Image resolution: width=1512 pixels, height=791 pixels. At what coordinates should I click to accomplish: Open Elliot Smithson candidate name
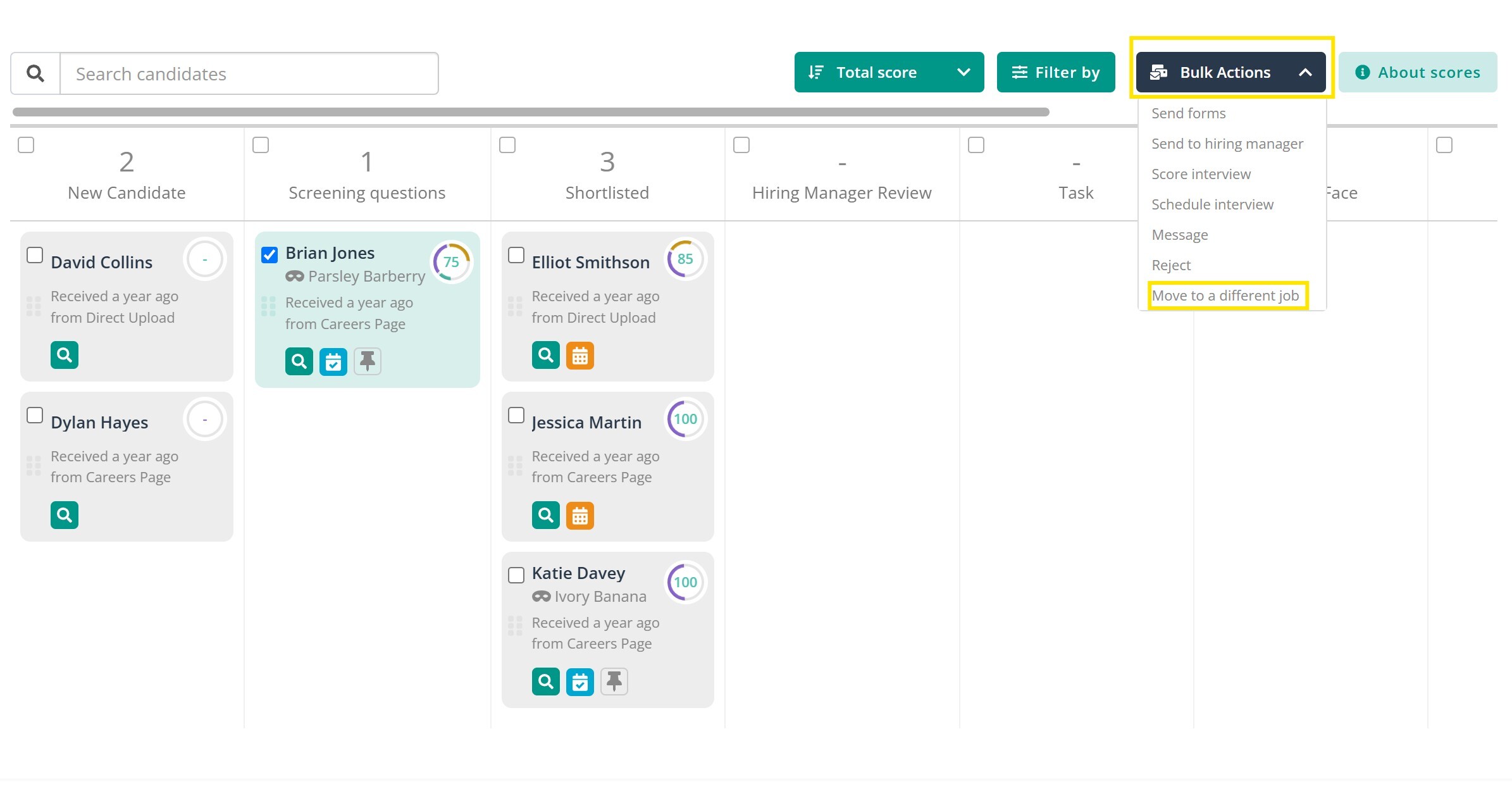591,263
